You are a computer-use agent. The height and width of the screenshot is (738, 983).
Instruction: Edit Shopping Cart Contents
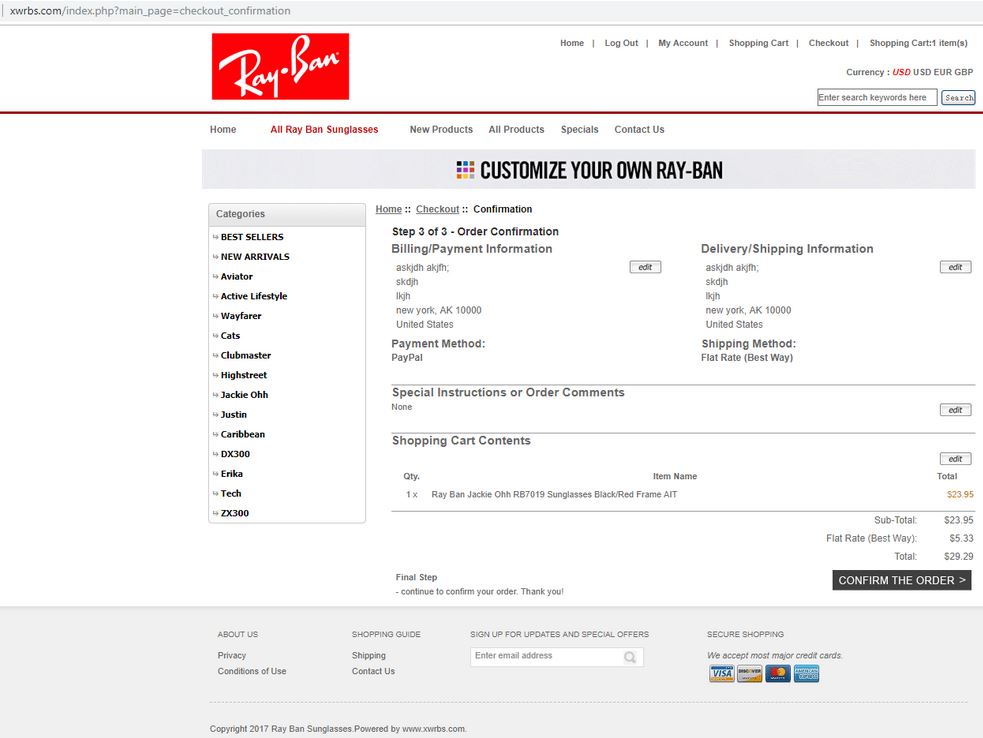point(955,459)
